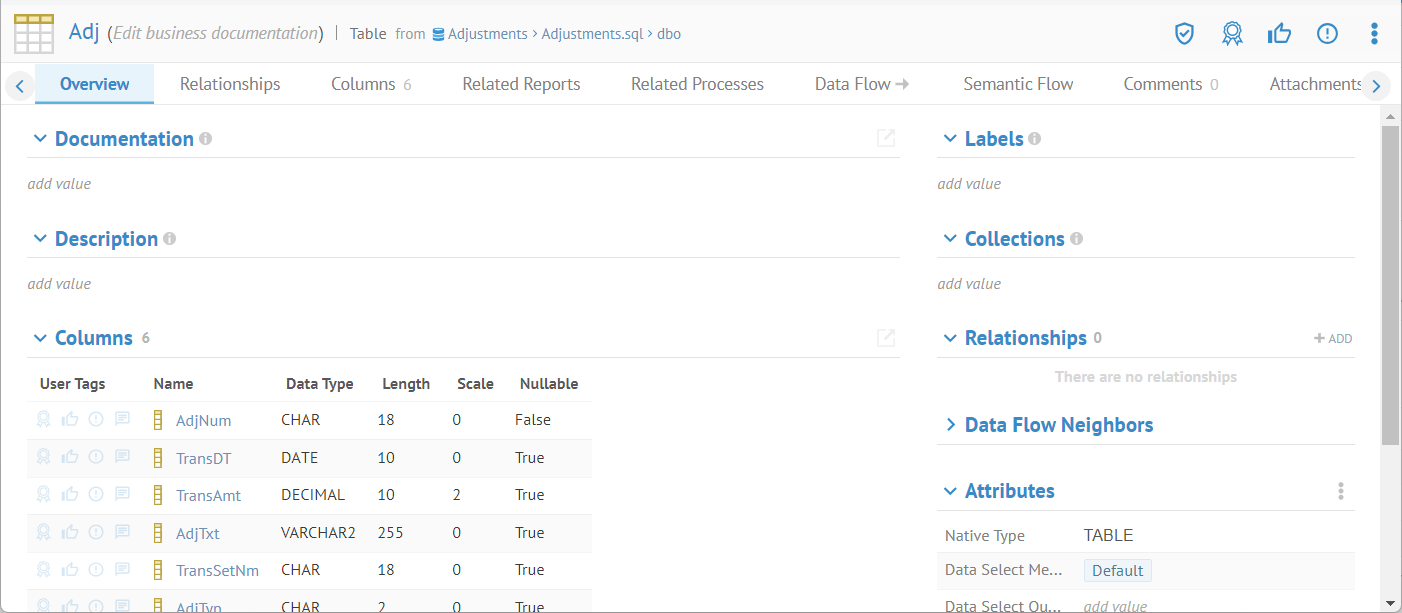The image size is (1402, 613).
Task: Toggle thumbs-up tag on TransDT row
Action: pyautogui.click(x=70, y=457)
